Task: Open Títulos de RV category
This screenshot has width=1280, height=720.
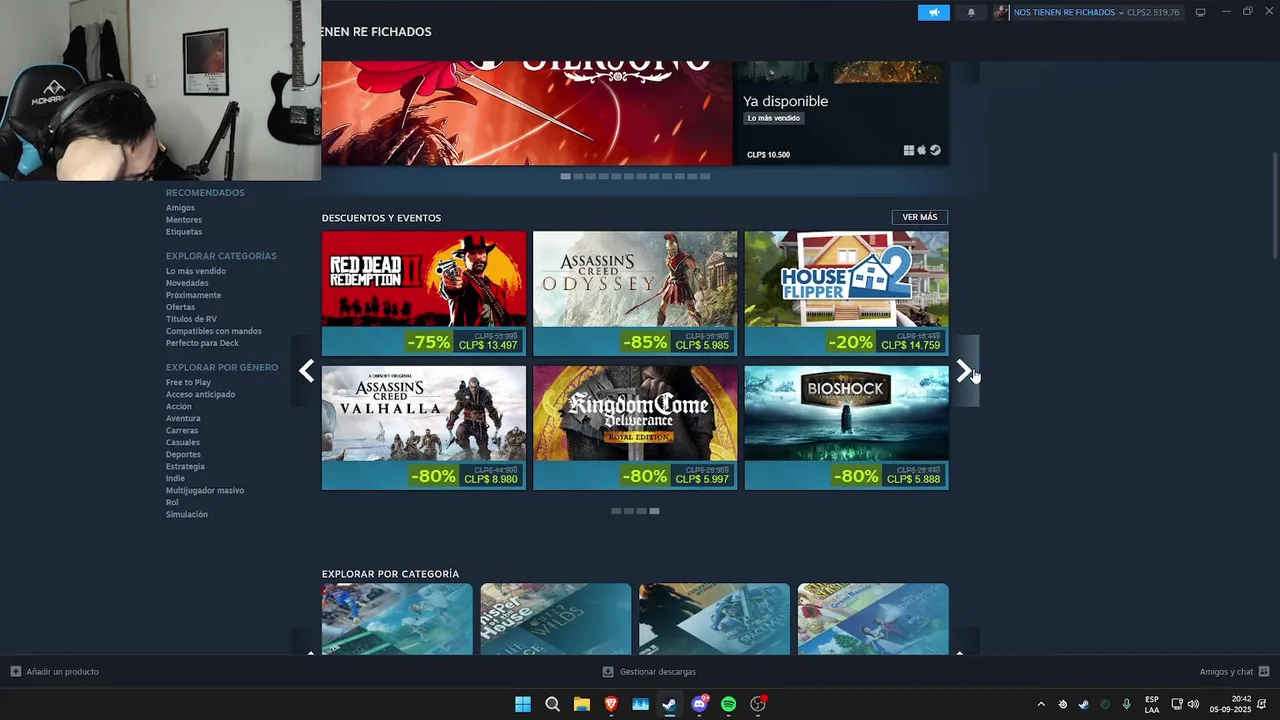Action: click(191, 319)
